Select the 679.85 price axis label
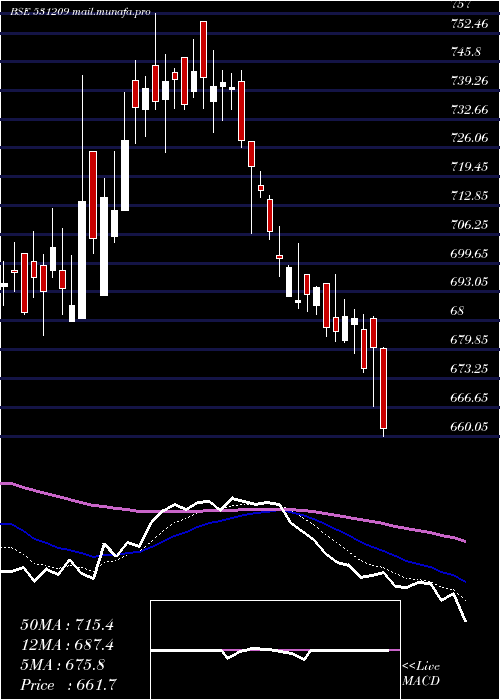This screenshot has width=500, height=700. tap(469, 340)
